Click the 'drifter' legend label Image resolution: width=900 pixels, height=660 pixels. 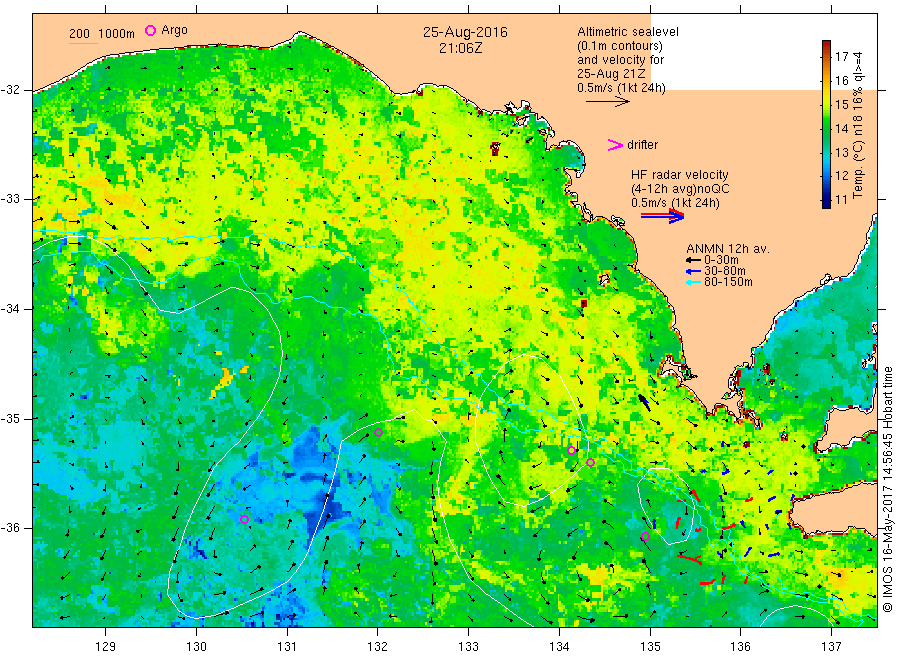click(642, 145)
